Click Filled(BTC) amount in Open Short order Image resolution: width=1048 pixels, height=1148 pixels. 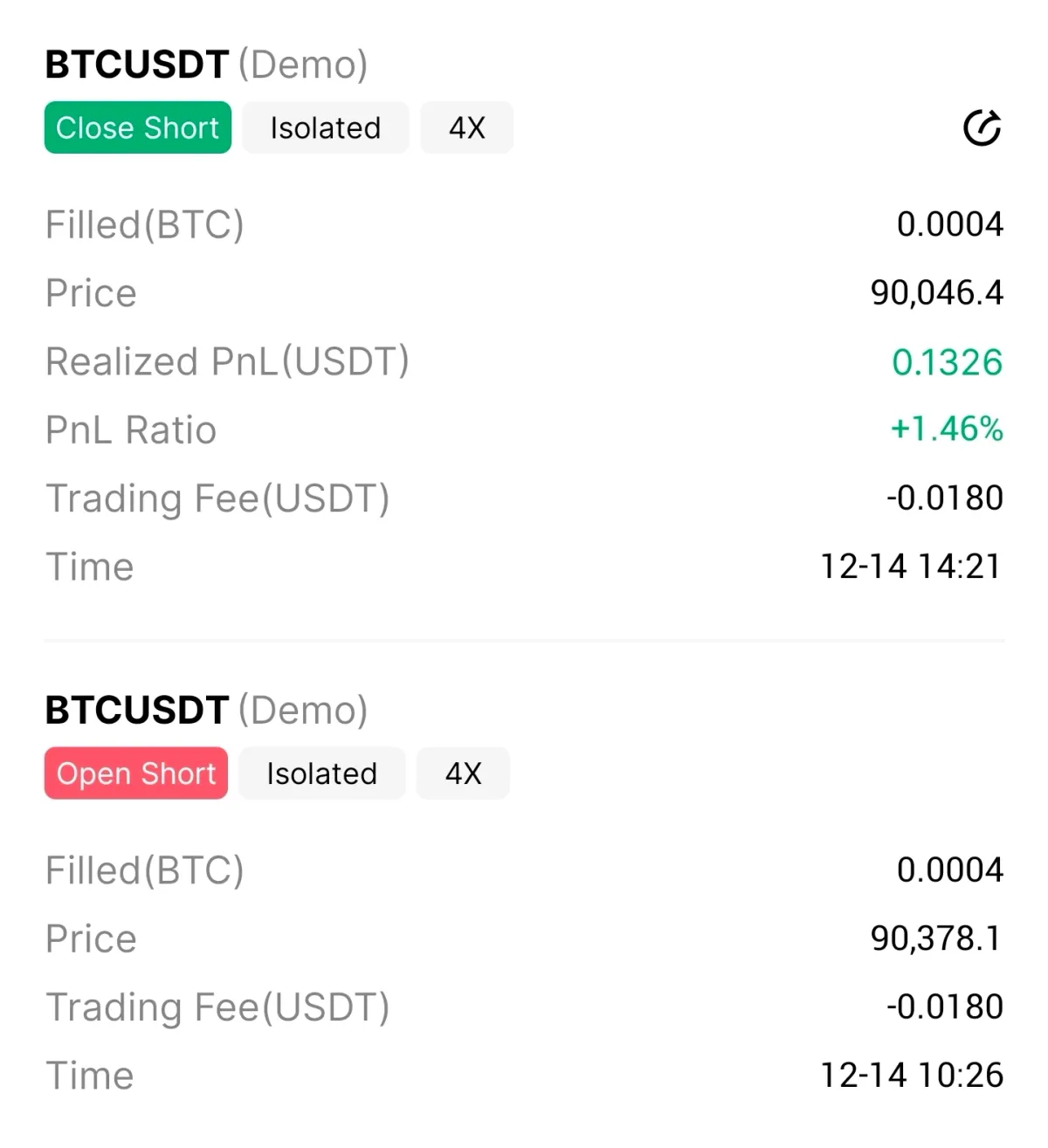(949, 870)
